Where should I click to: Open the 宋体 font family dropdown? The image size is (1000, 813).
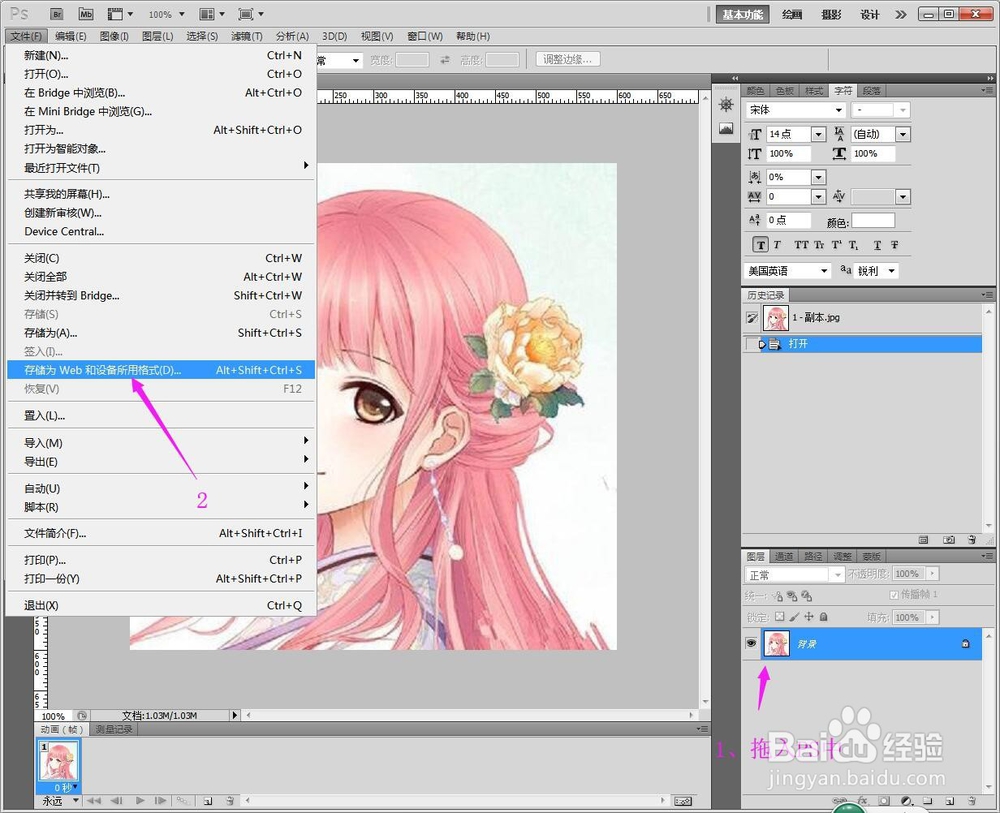[x=839, y=110]
